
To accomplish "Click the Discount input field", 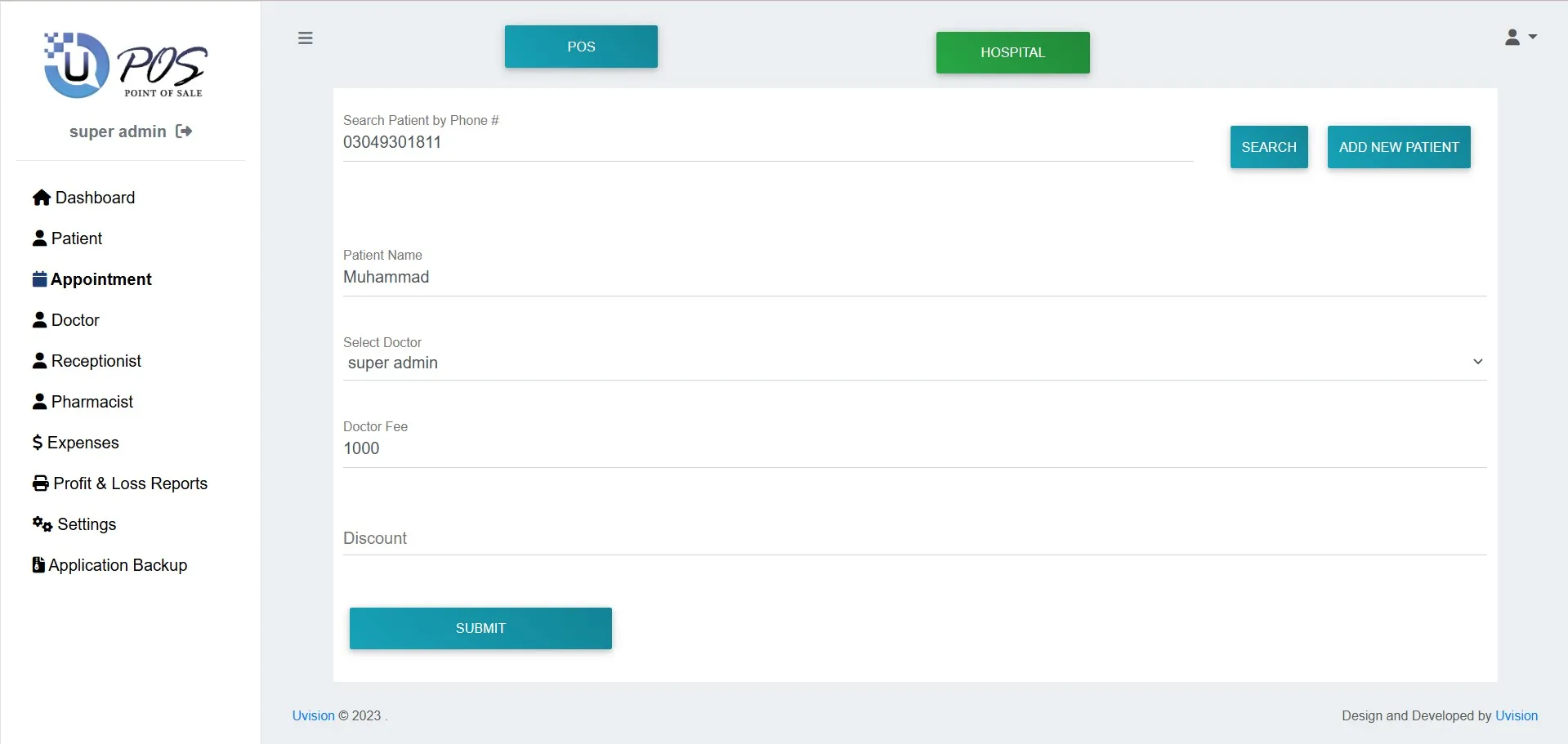I will click(x=914, y=538).
